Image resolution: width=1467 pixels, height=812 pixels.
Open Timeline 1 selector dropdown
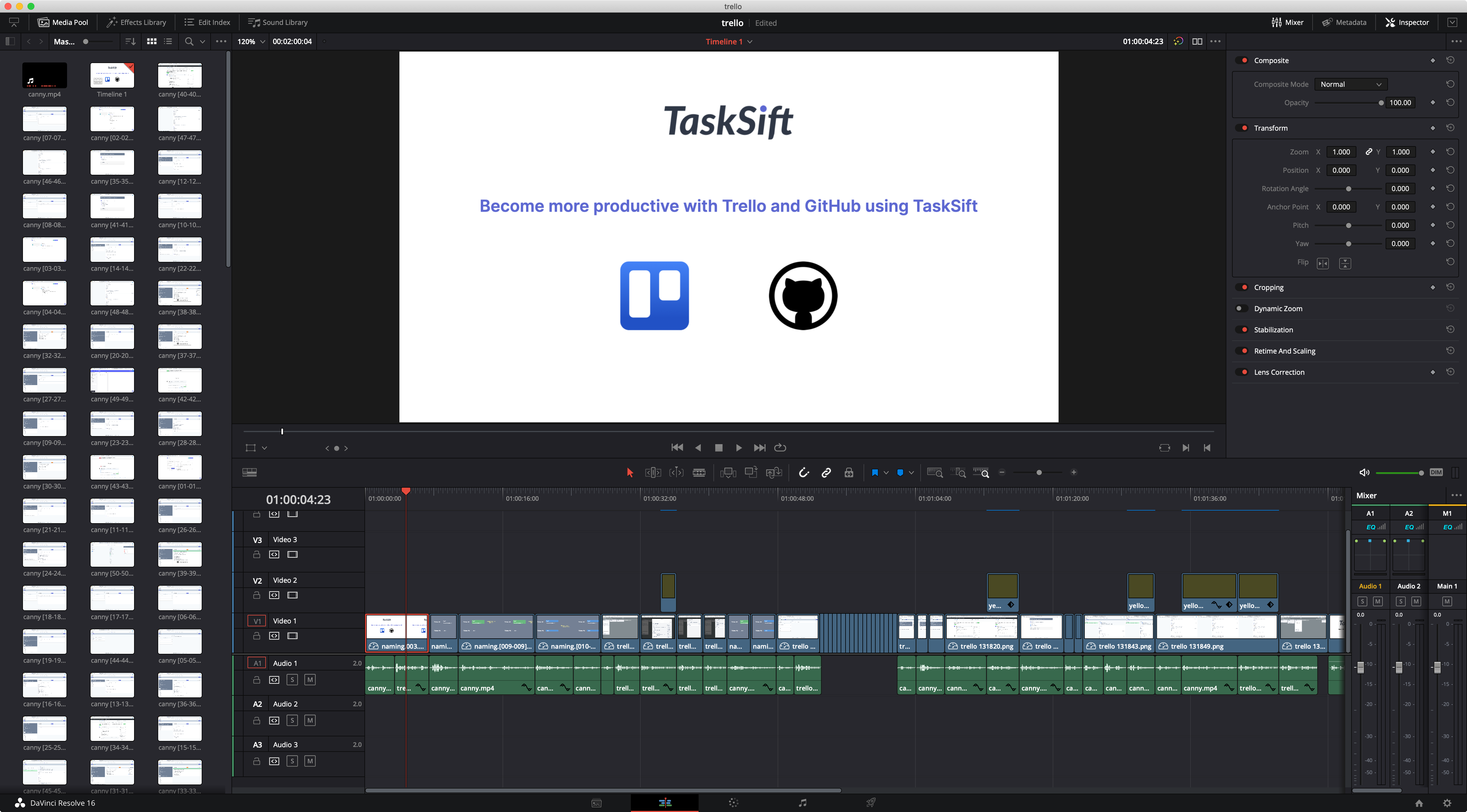[729, 42]
